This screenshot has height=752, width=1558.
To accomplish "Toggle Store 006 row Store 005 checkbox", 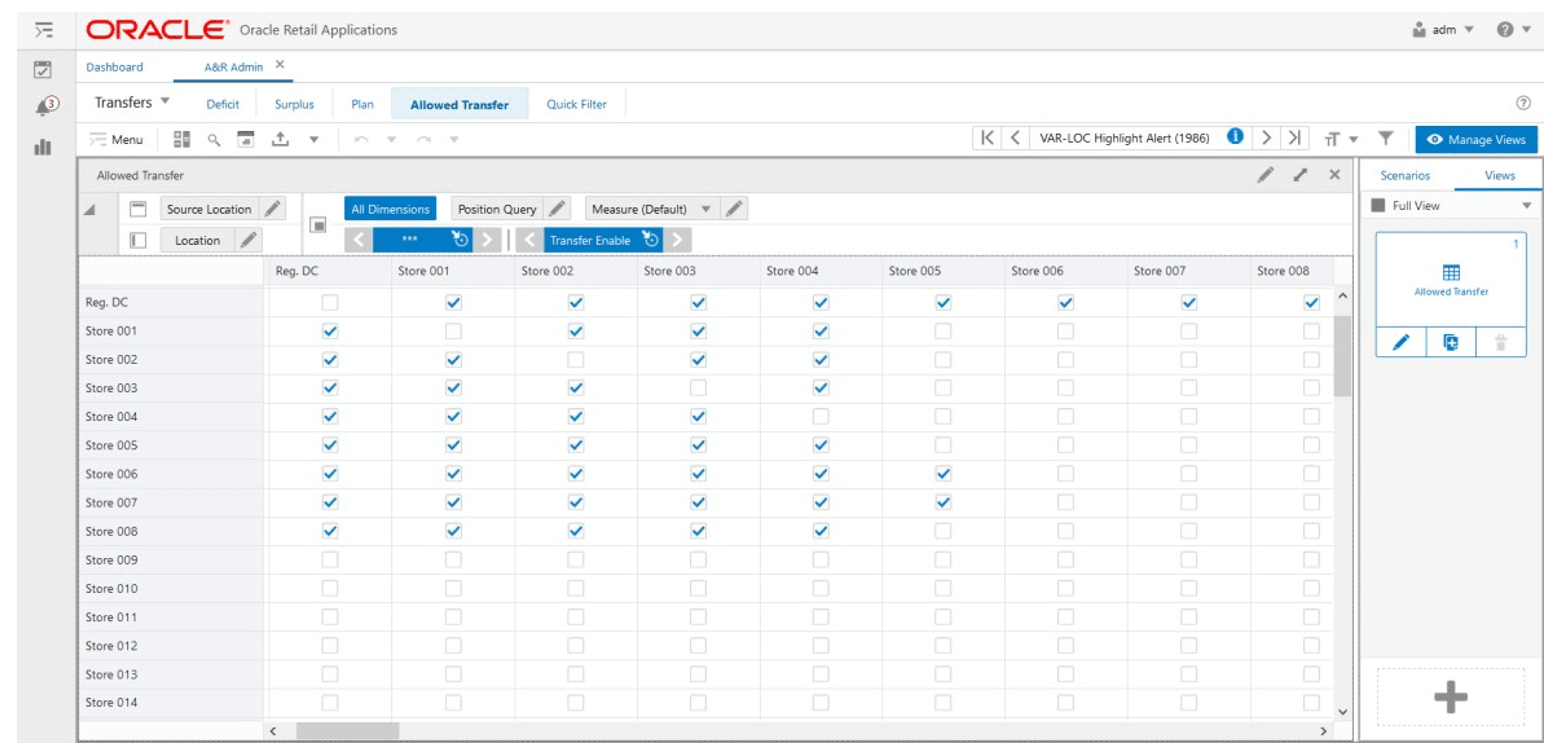I will click(943, 473).
